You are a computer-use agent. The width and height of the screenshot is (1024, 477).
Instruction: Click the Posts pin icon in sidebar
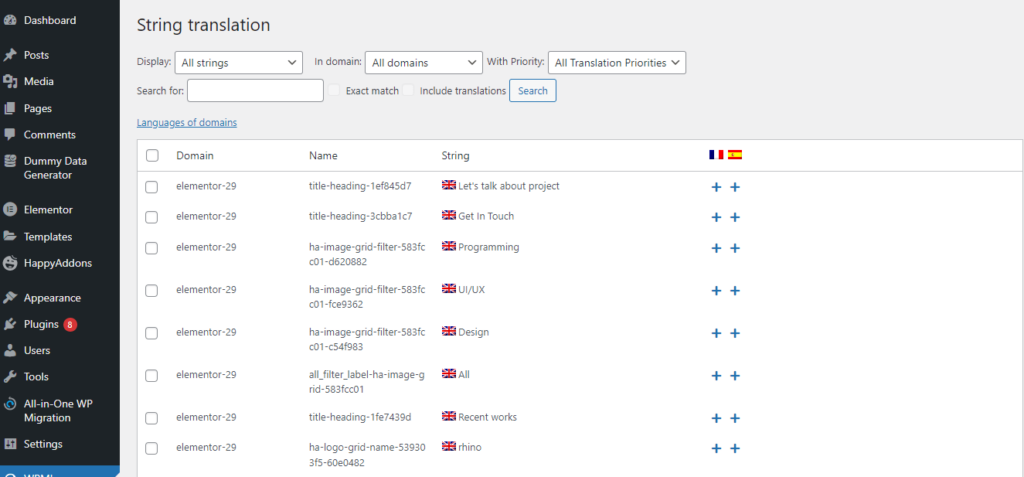pos(10,55)
